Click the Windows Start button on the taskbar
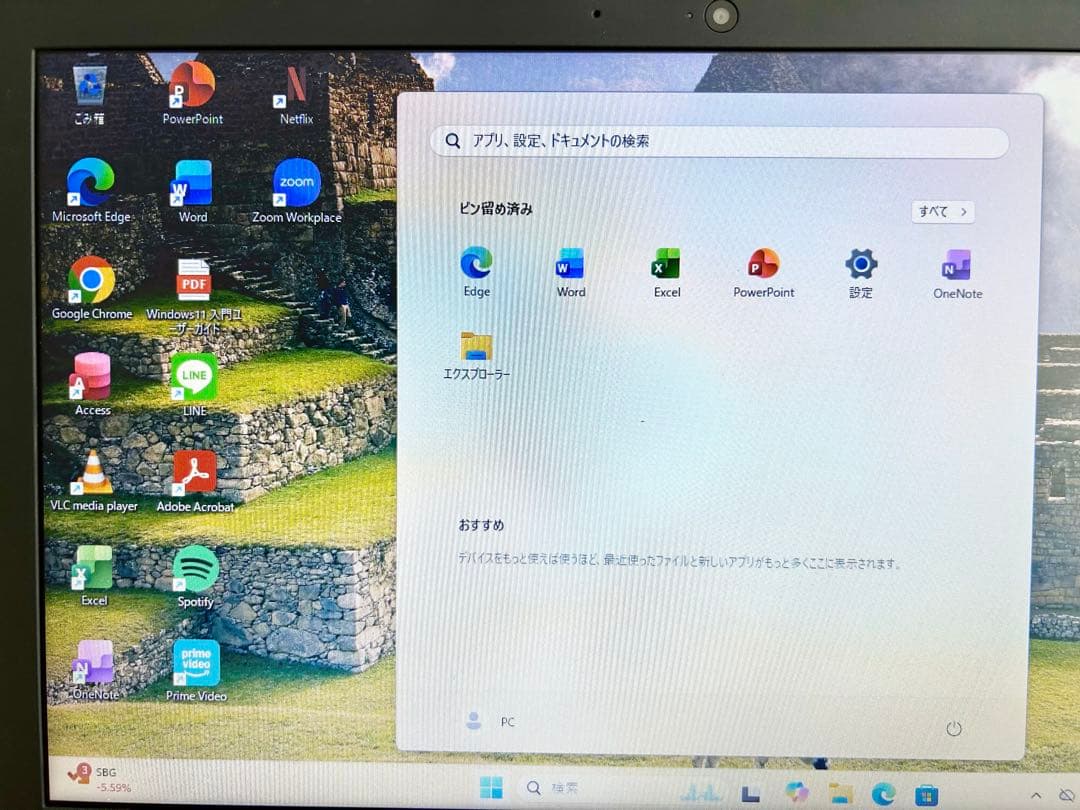This screenshot has width=1080, height=810. [x=490, y=788]
